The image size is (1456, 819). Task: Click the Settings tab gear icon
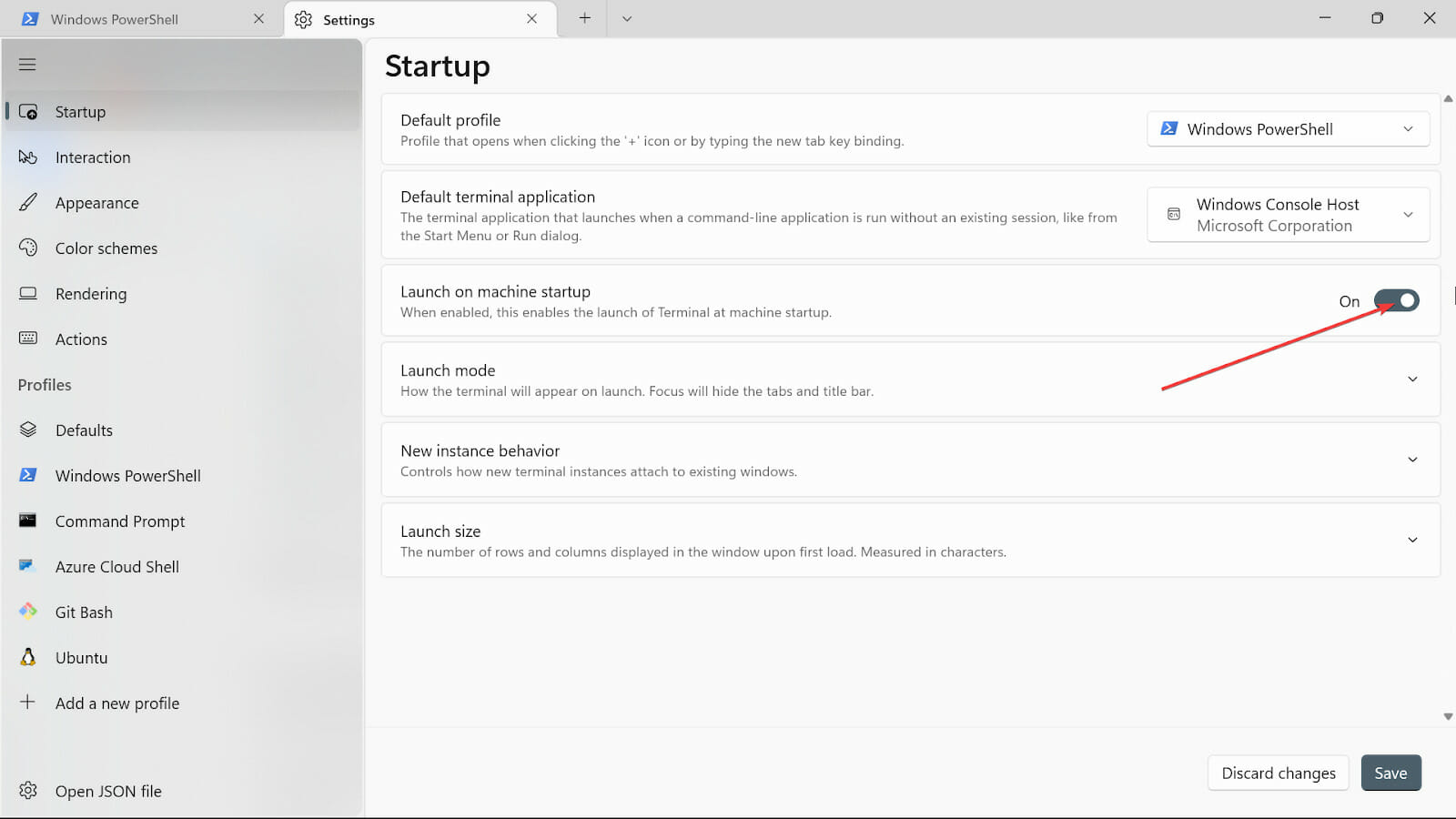[x=303, y=20]
